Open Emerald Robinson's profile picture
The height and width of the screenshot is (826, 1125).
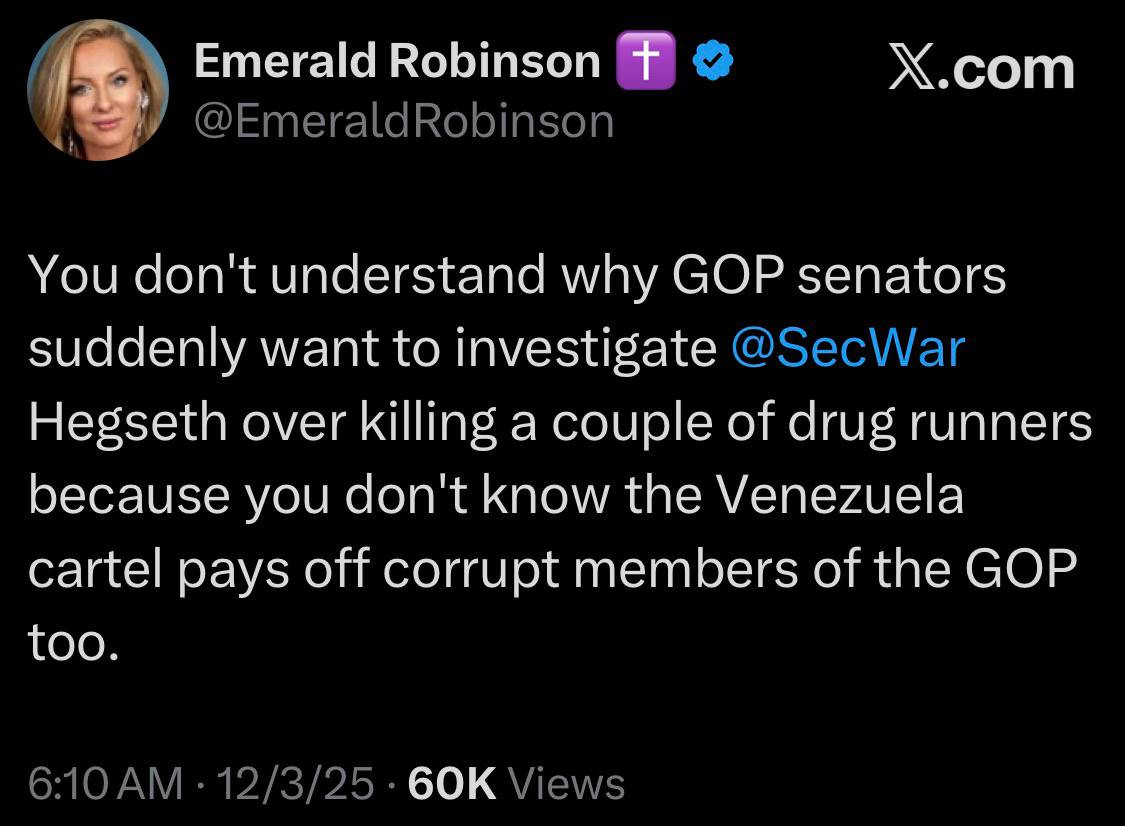click(97, 90)
